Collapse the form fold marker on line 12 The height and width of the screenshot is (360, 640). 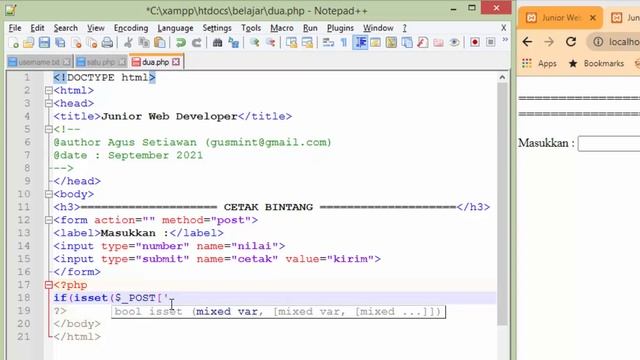tap(49, 220)
